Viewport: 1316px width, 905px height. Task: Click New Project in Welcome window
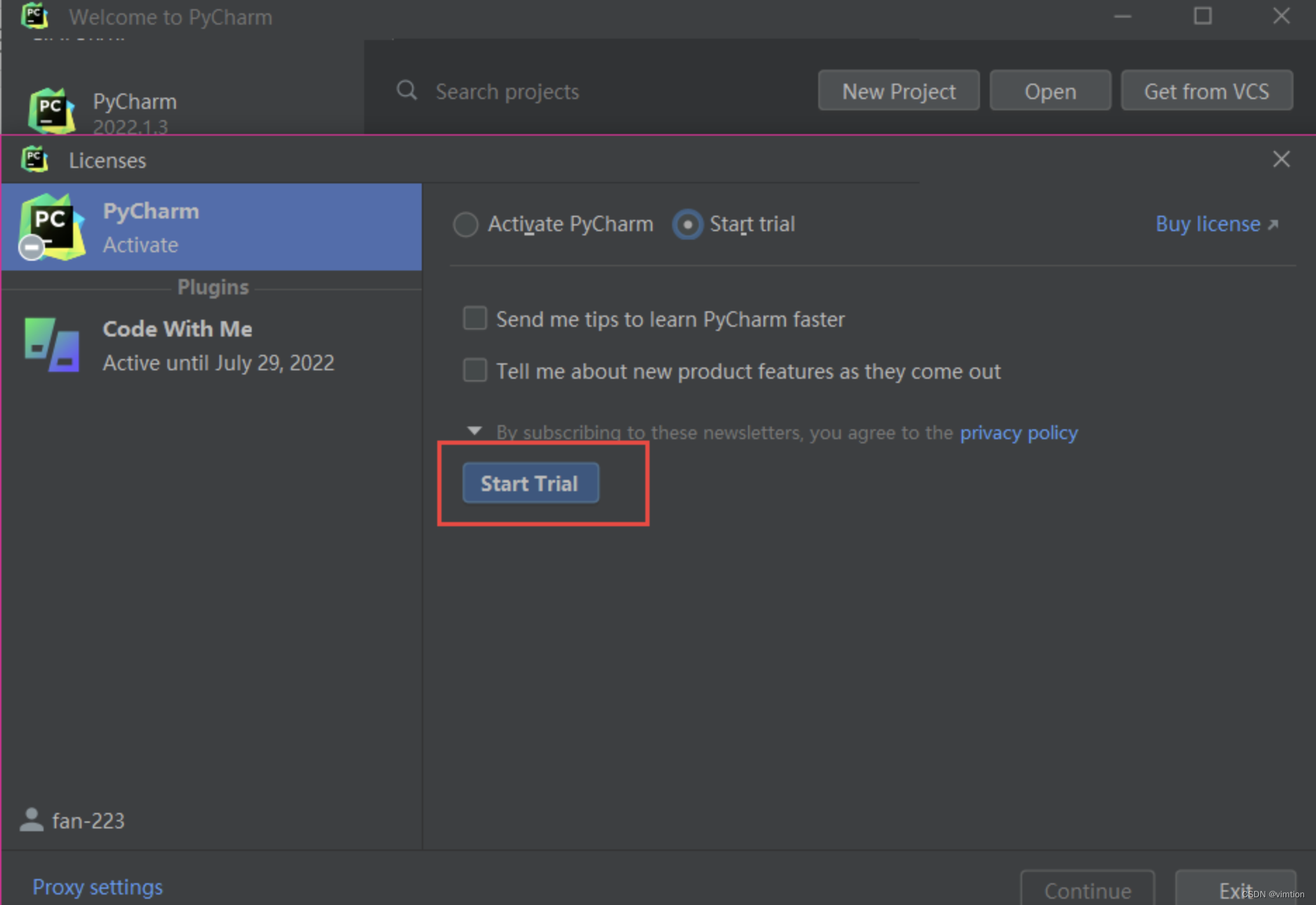pos(898,91)
